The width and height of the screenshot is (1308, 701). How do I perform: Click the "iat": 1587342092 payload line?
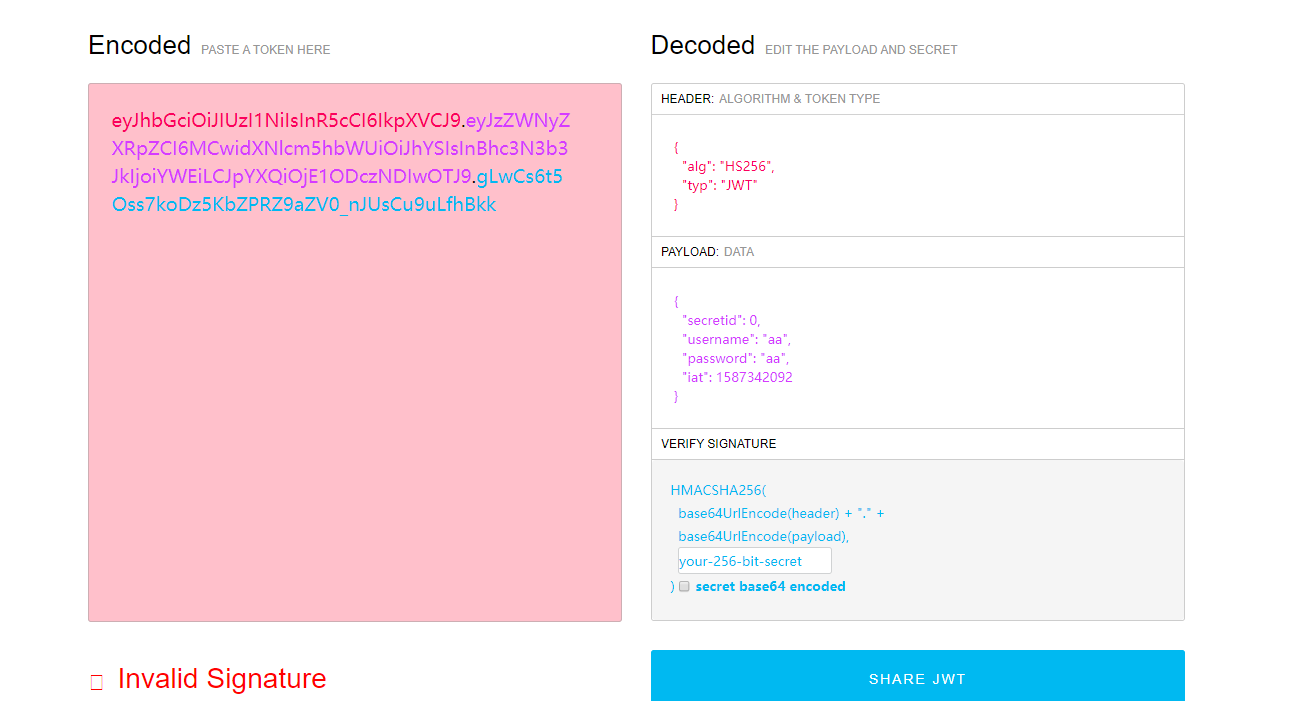[737, 378]
